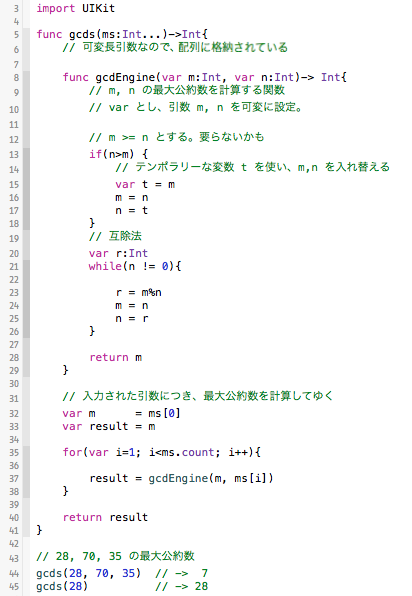Click line number 5 in the gutter
412x596 pixels.
click(x=16, y=35)
